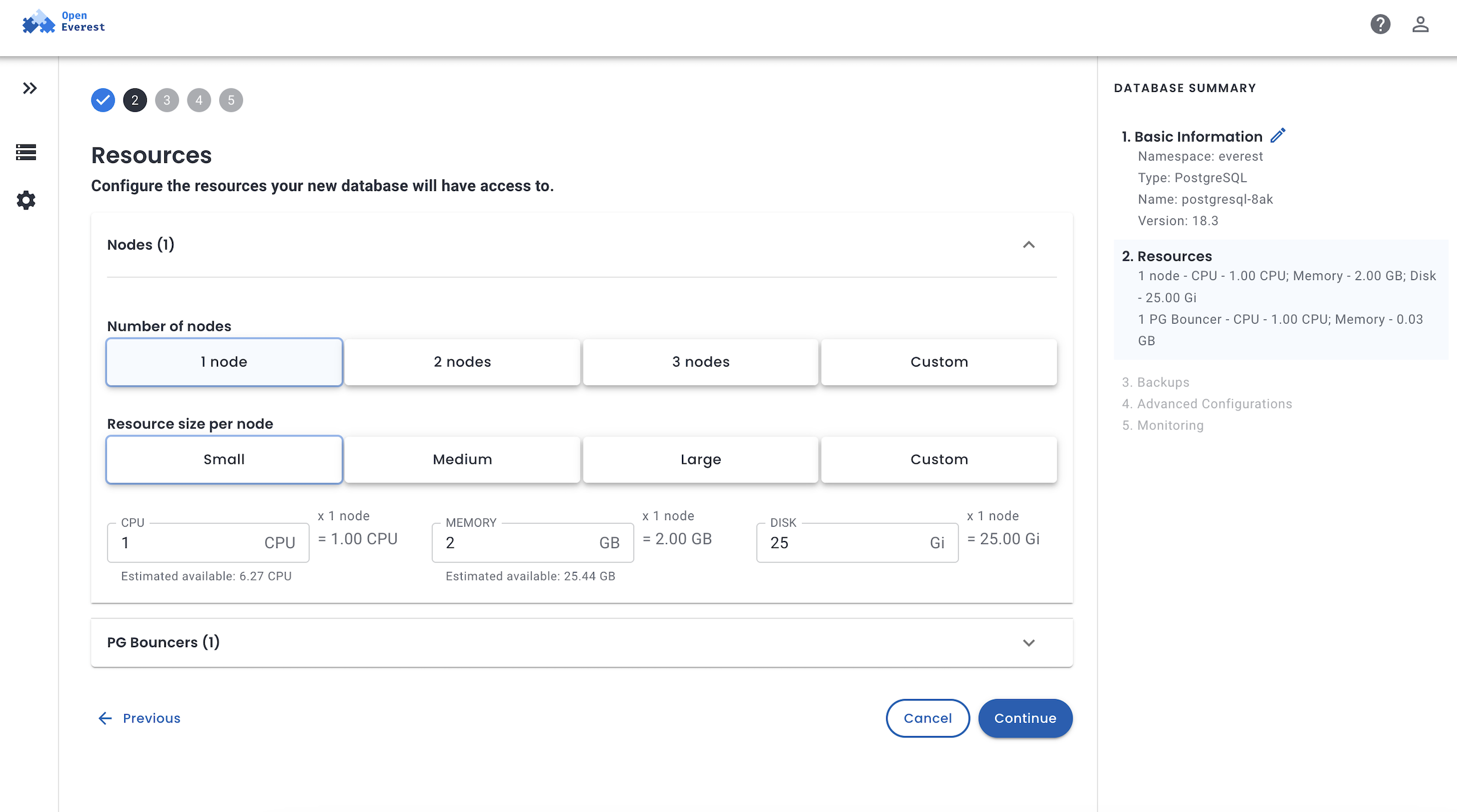Click the '= 2.00 GB' memory total
1457x812 pixels.
click(x=677, y=539)
